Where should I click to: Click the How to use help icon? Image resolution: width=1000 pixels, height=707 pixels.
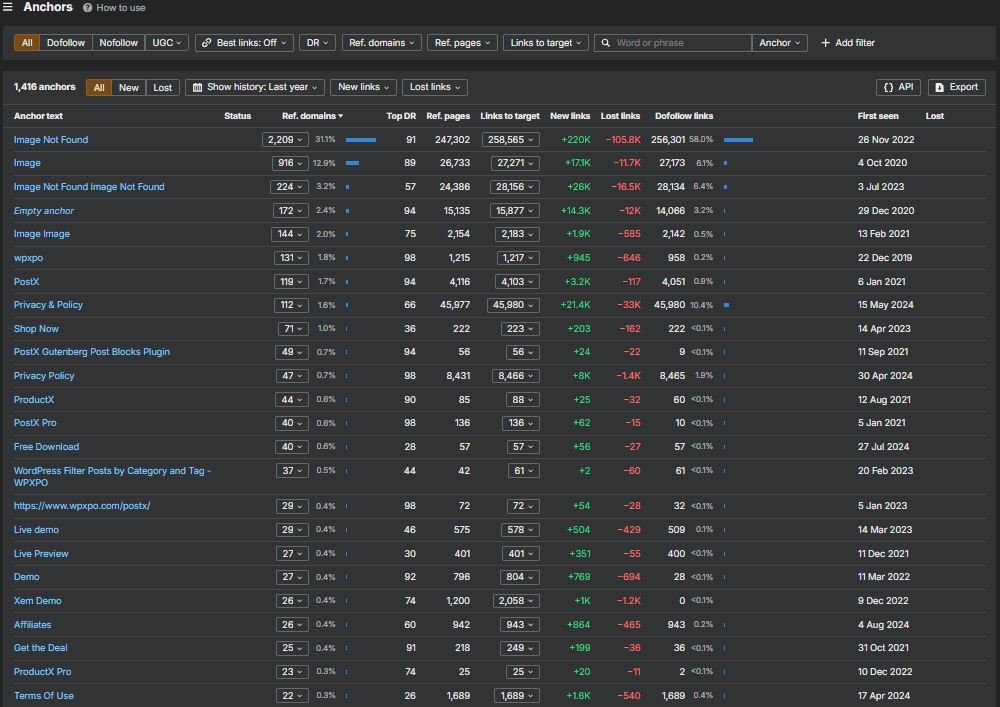pos(87,8)
